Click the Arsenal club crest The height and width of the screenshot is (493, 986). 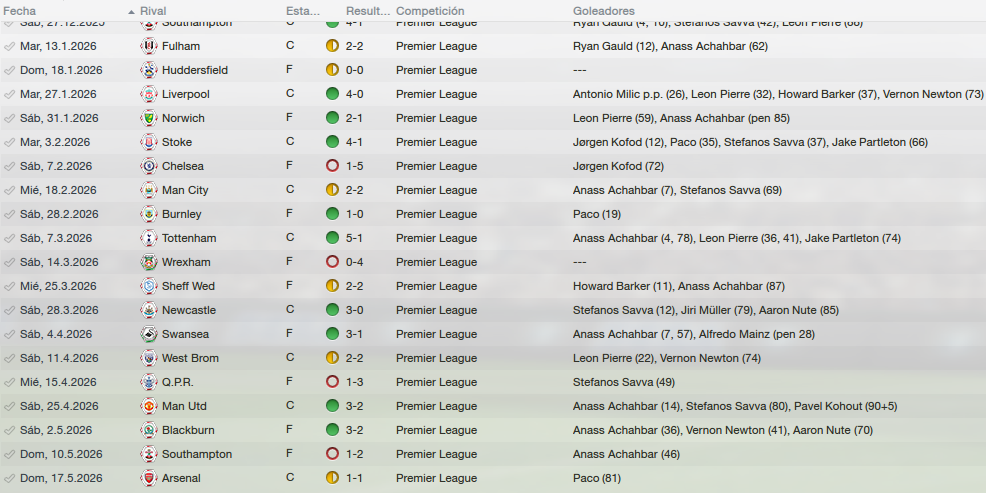point(148,478)
